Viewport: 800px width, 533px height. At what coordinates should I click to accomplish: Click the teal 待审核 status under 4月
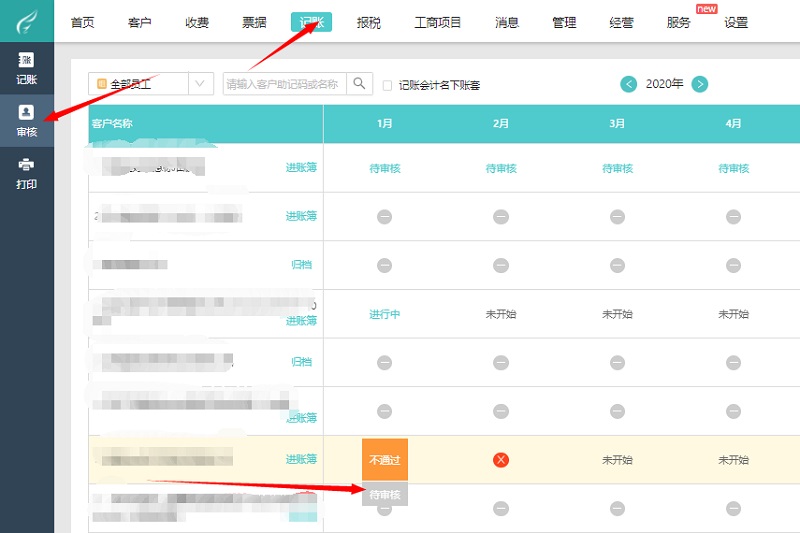point(734,168)
